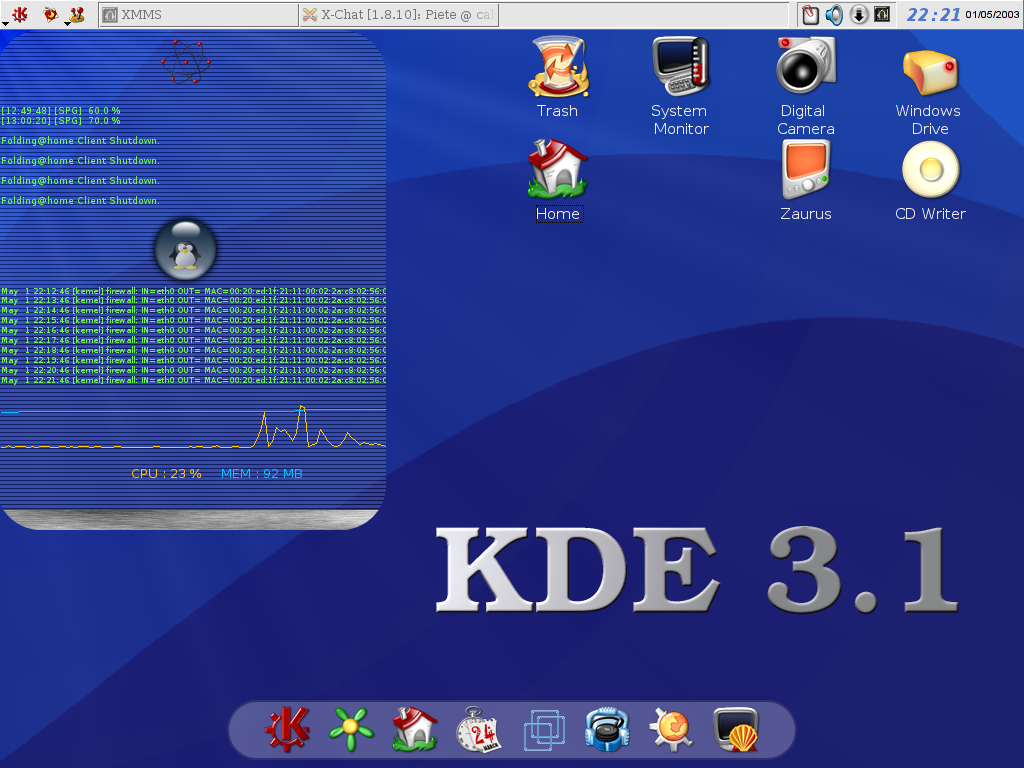Click the Tux penguin orb widget
1024x768 pixels.
(x=185, y=250)
